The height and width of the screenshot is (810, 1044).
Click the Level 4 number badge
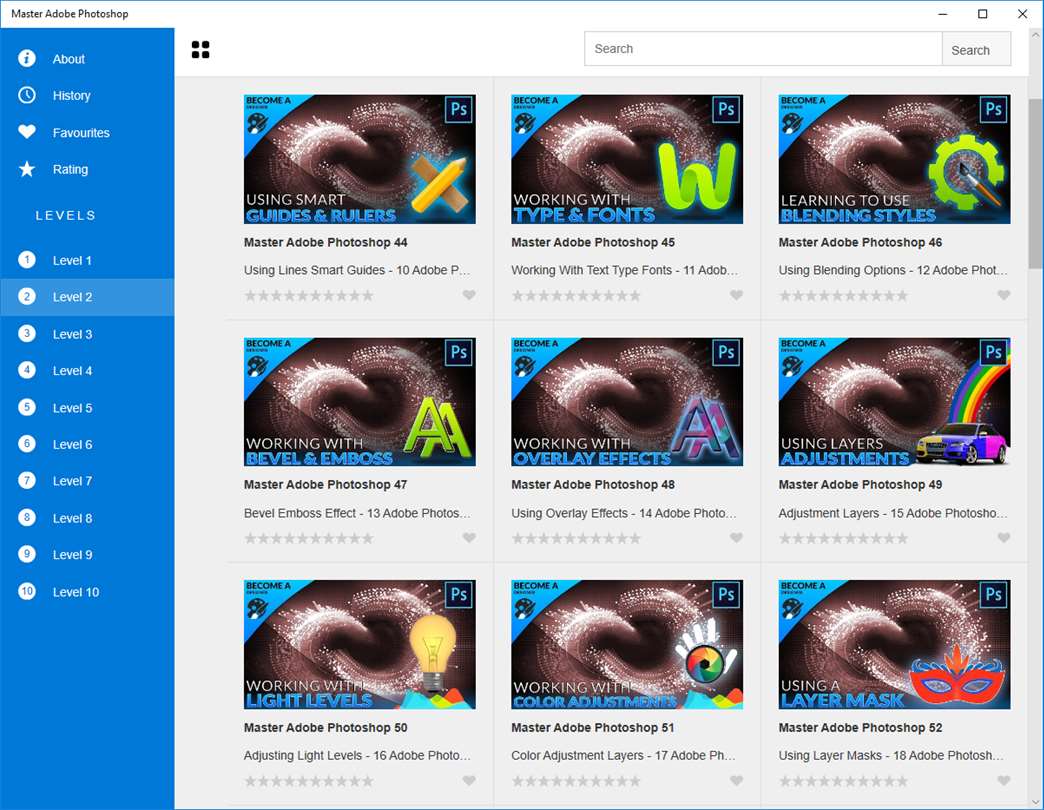[27, 370]
